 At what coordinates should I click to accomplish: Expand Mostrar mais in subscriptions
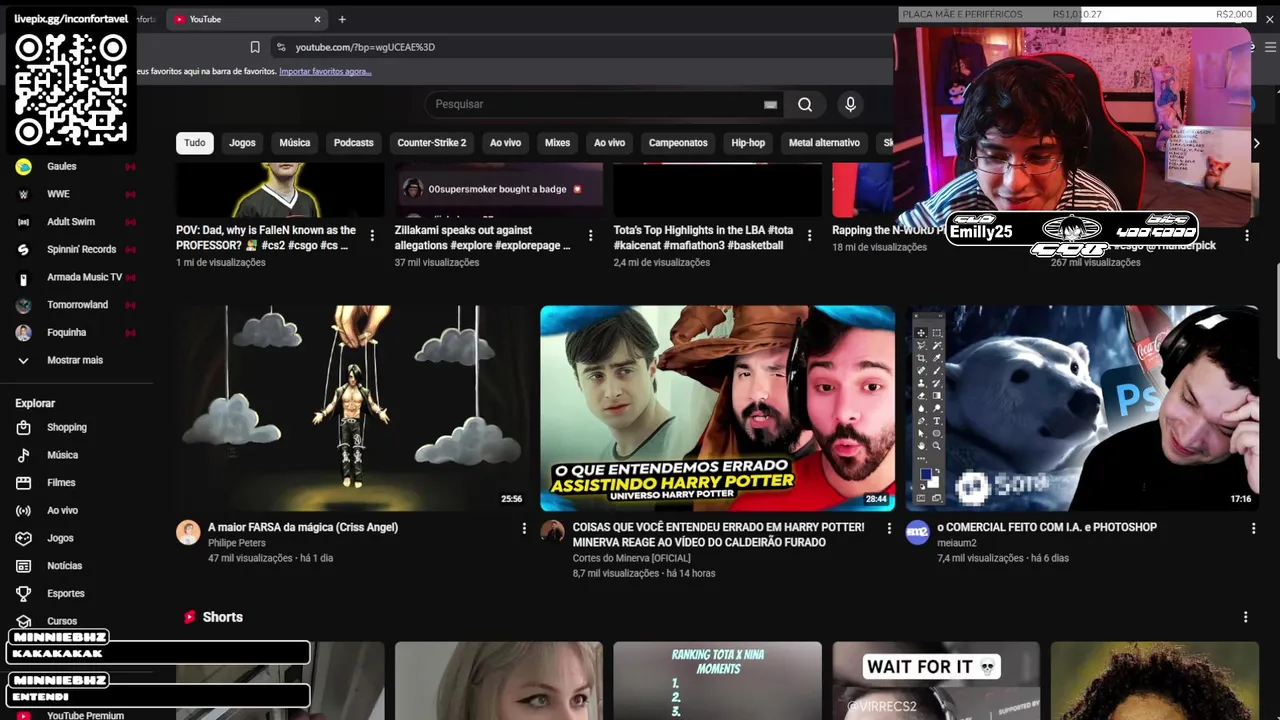pyautogui.click(x=76, y=360)
